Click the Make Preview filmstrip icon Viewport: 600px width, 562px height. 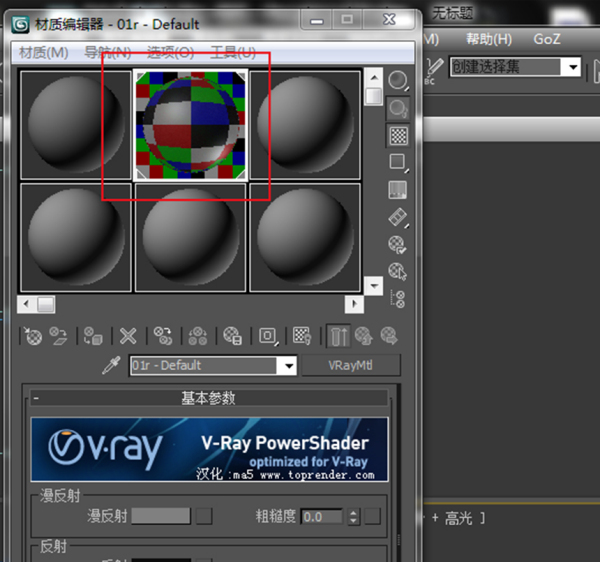tap(398, 217)
